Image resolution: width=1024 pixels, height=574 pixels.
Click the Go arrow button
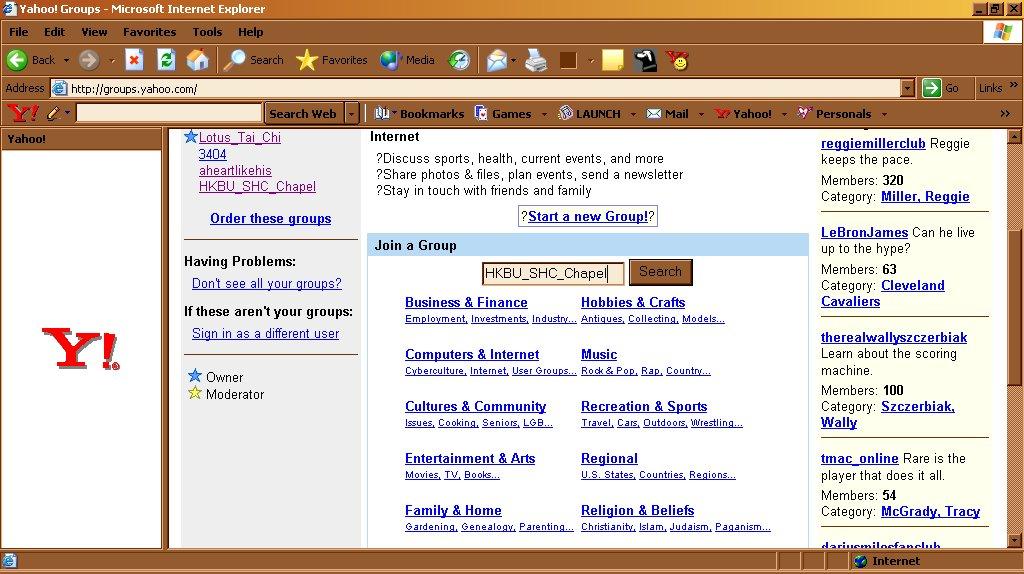tap(931, 88)
